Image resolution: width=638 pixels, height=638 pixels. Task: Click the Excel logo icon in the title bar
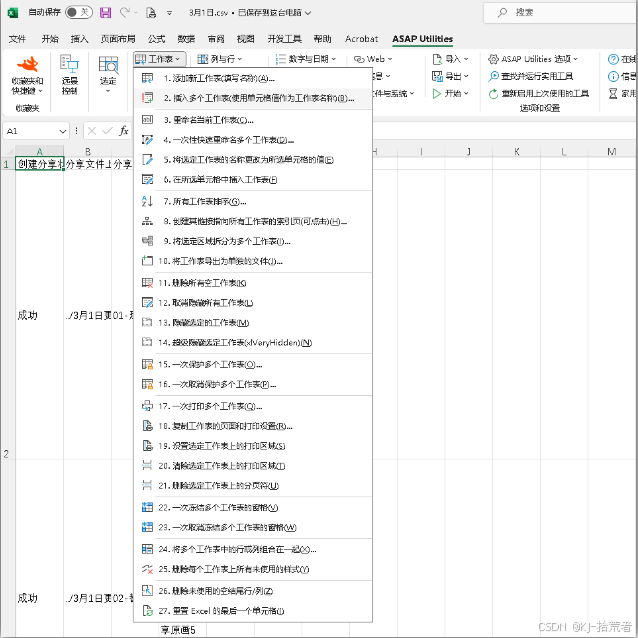(x=13, y=13)
